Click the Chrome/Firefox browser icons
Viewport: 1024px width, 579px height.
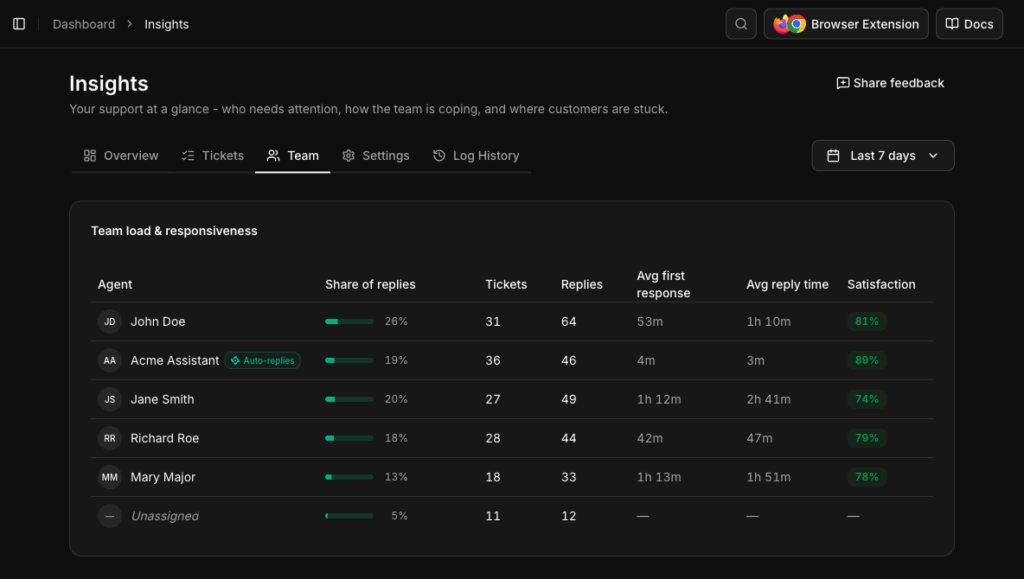(789, 24)
